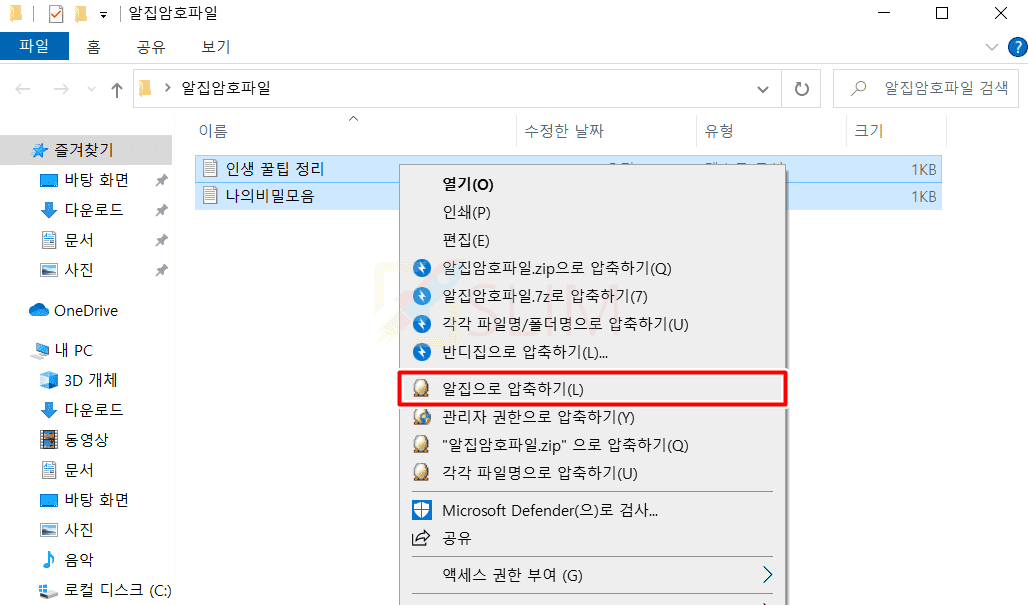1028x605 pixels.
Task: Click the refresh button beside the address bar
Action: click(x=801, y=88)
